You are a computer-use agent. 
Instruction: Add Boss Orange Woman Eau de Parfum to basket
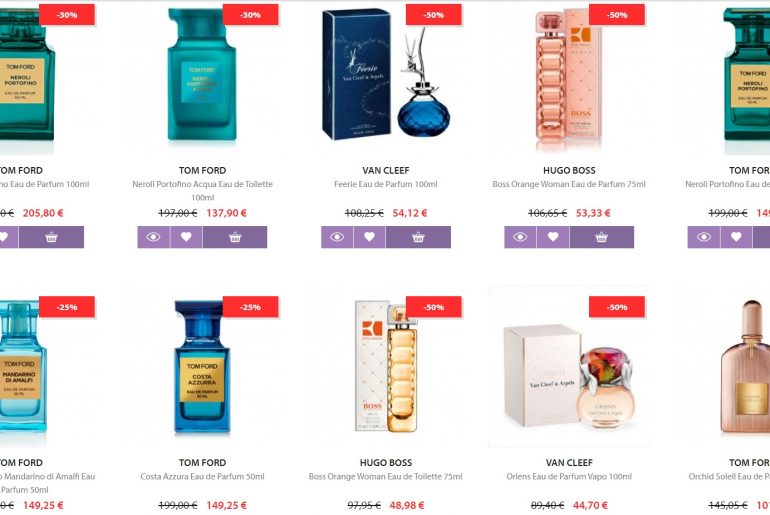[602, 237]
